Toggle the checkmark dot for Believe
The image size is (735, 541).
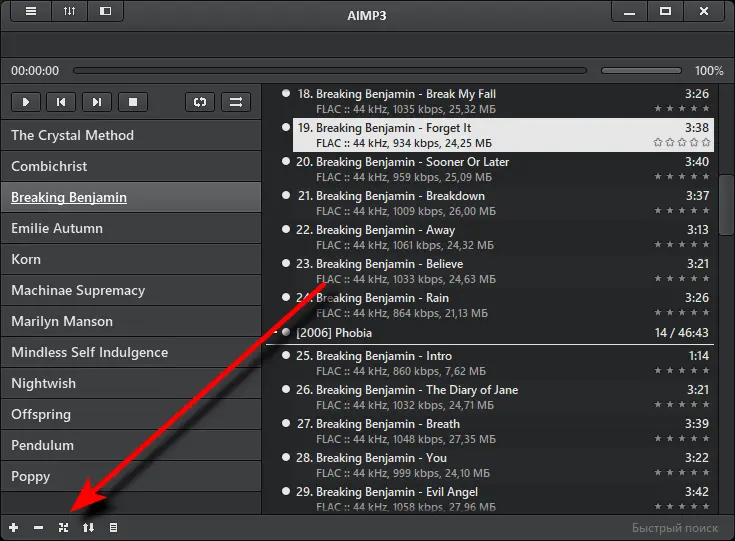286,263
